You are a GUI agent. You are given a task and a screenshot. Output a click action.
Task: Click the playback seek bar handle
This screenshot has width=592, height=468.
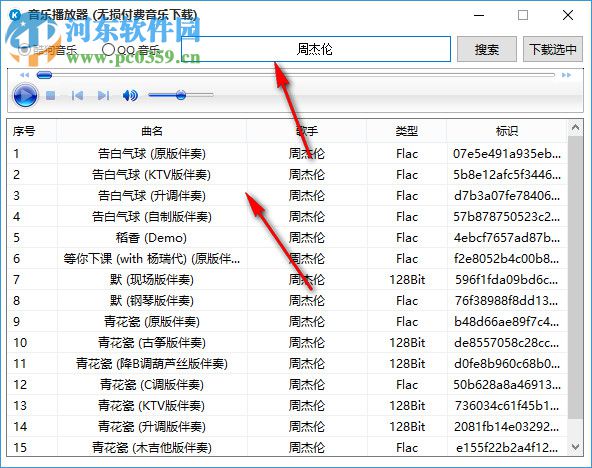click(44, 75)
